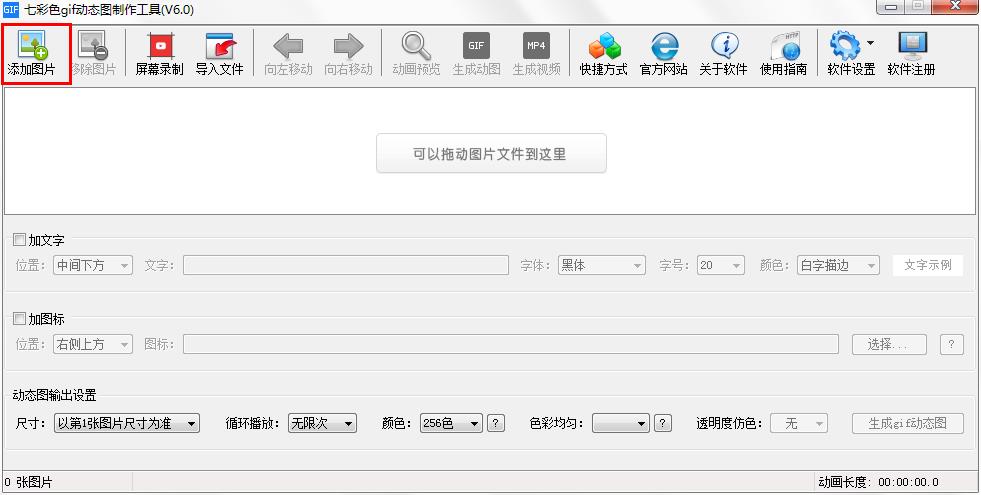Click the app GIF icon in title bar
Image resolution: width=981 pixels, height=495 pixels.
[x=11, y=9]
